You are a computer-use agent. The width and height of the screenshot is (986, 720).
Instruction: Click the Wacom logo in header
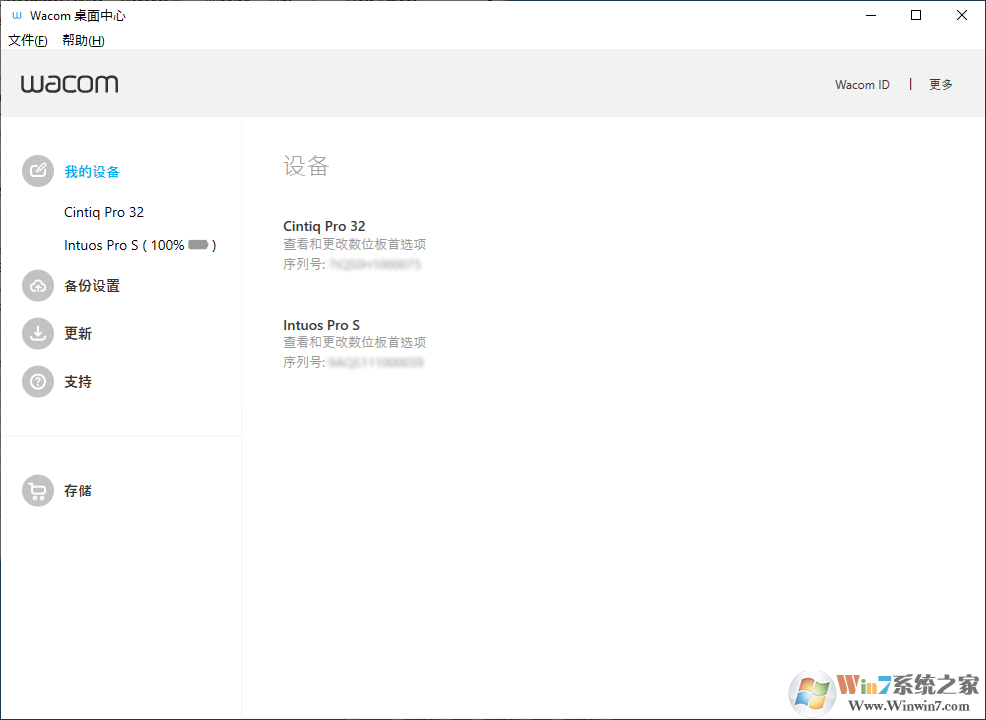click(x=69, y=84)
